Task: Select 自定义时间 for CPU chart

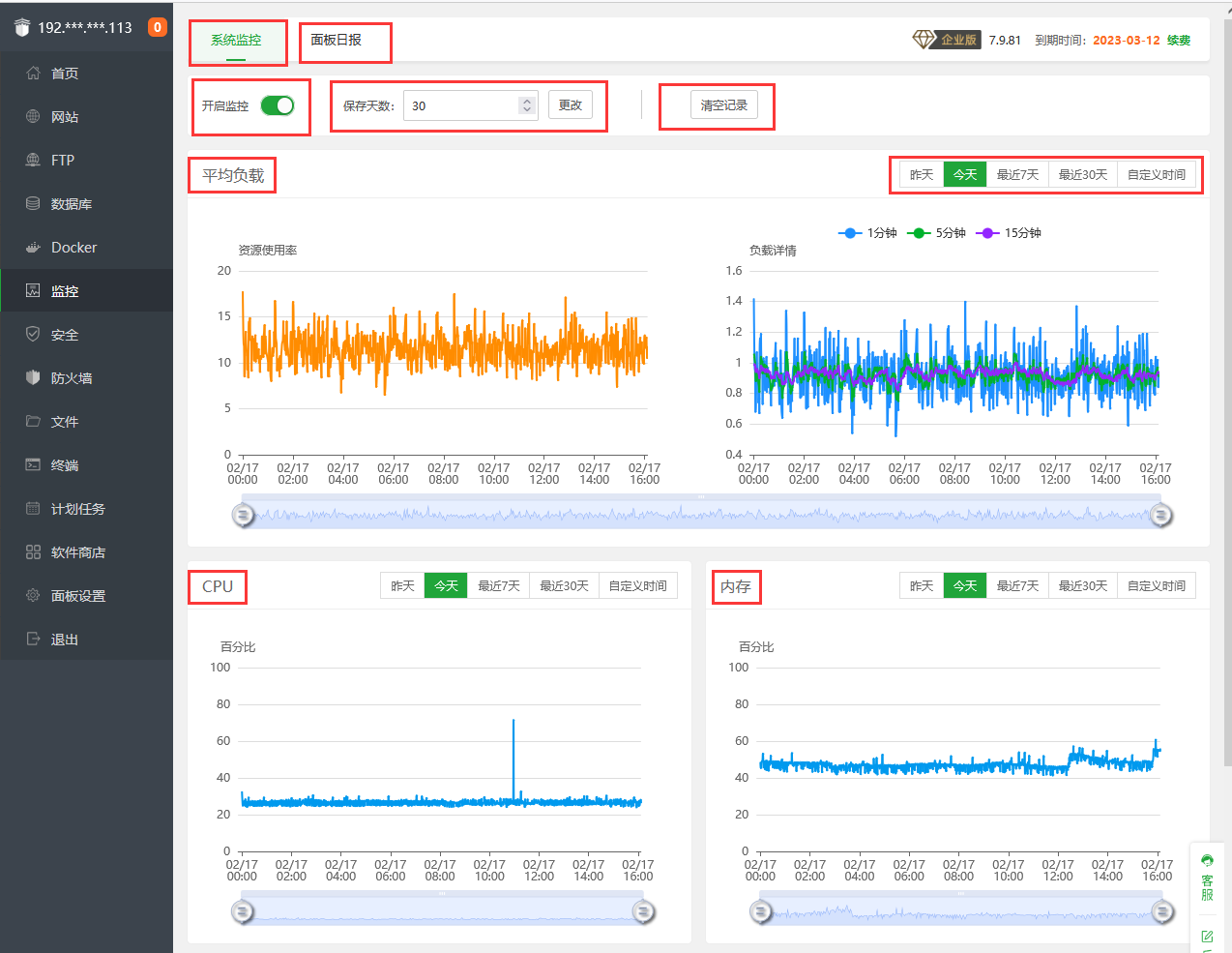Action: (x=637, y=586)
